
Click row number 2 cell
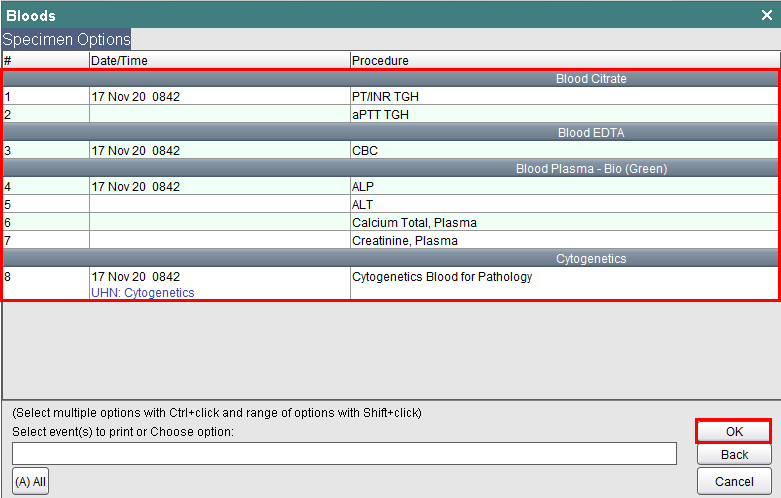pos(46,114)
